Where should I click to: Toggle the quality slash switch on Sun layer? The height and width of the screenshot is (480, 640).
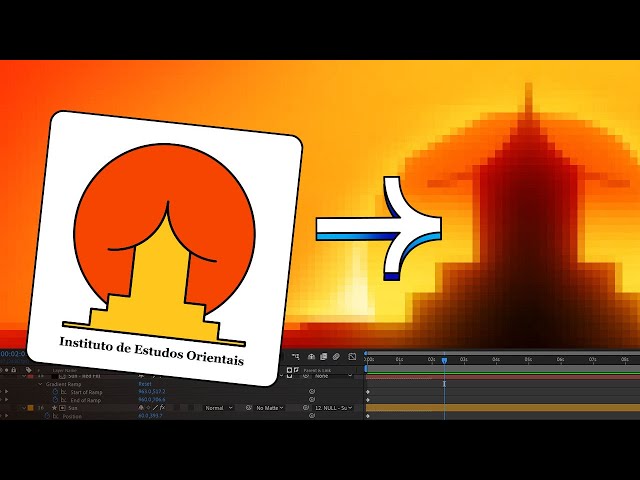point(155,408)
